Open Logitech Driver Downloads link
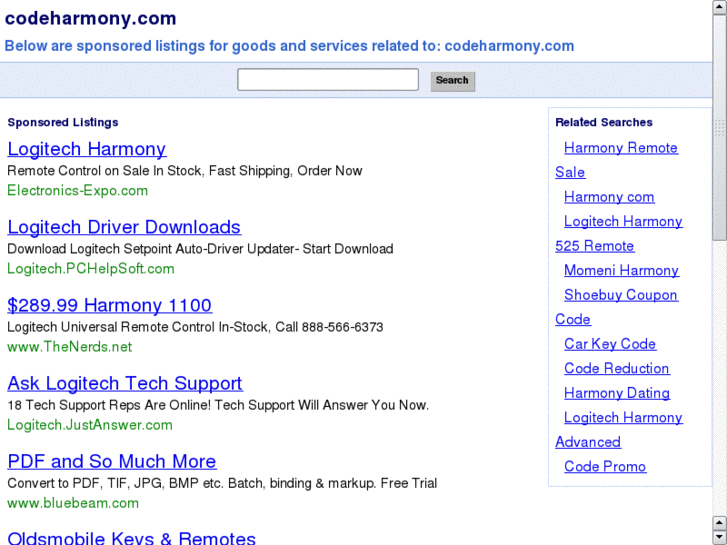Viewport: 727px width, 545px height. tap(124, 227)
